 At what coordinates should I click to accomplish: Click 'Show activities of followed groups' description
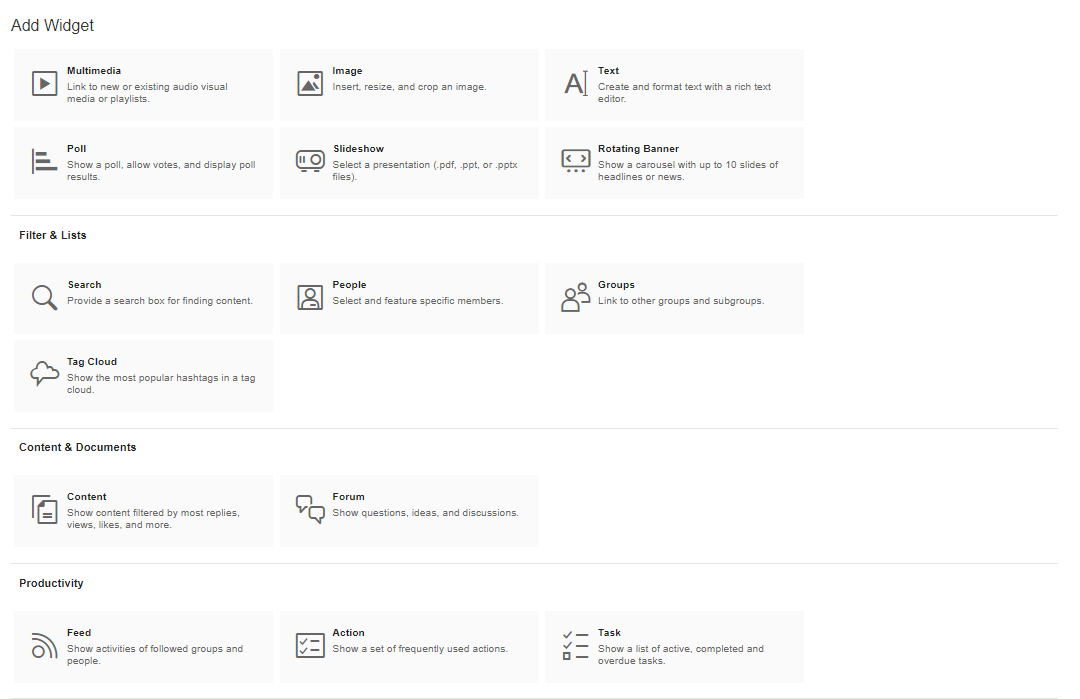155,655
